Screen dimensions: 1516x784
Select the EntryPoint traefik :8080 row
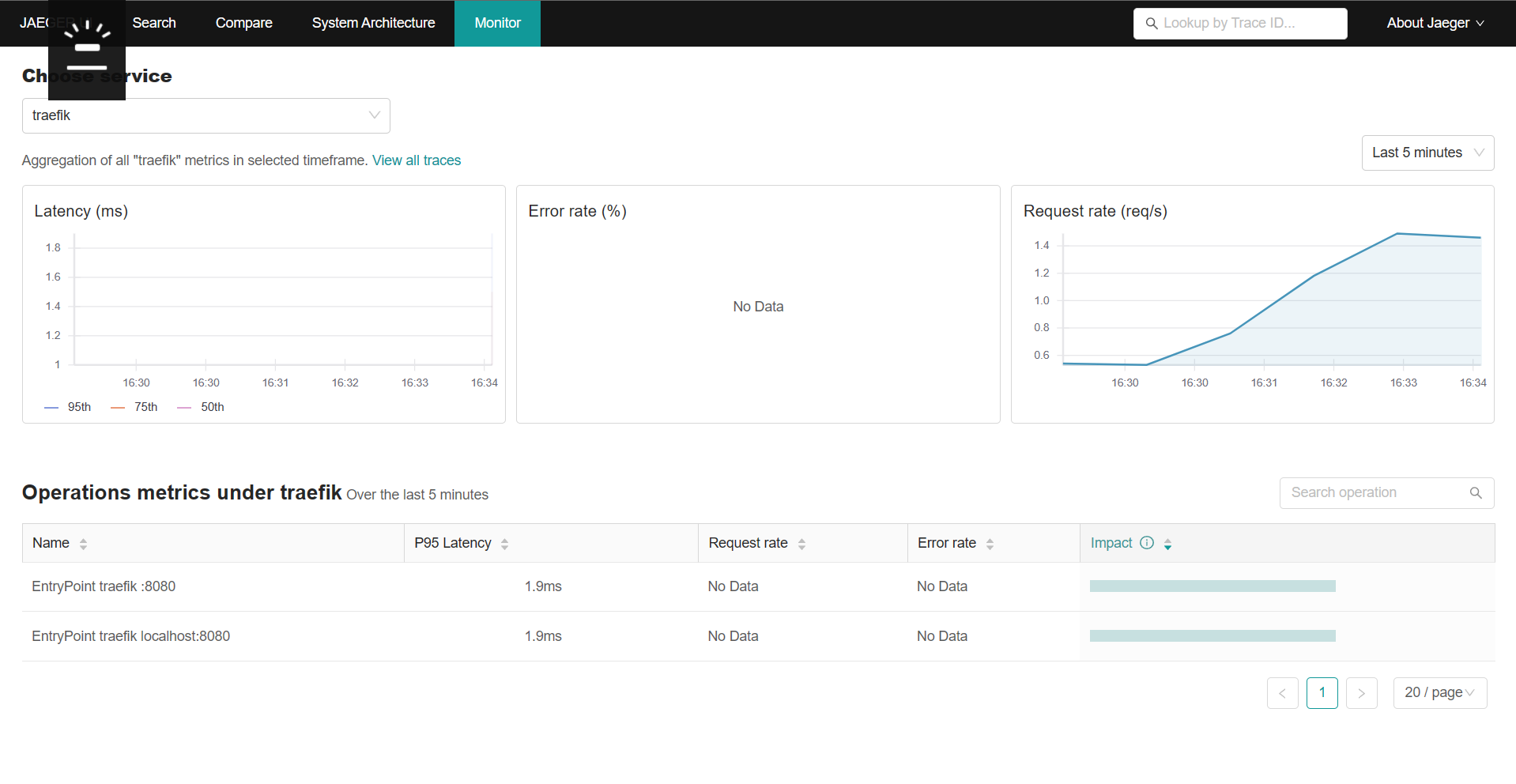click(x=759, y=586)
